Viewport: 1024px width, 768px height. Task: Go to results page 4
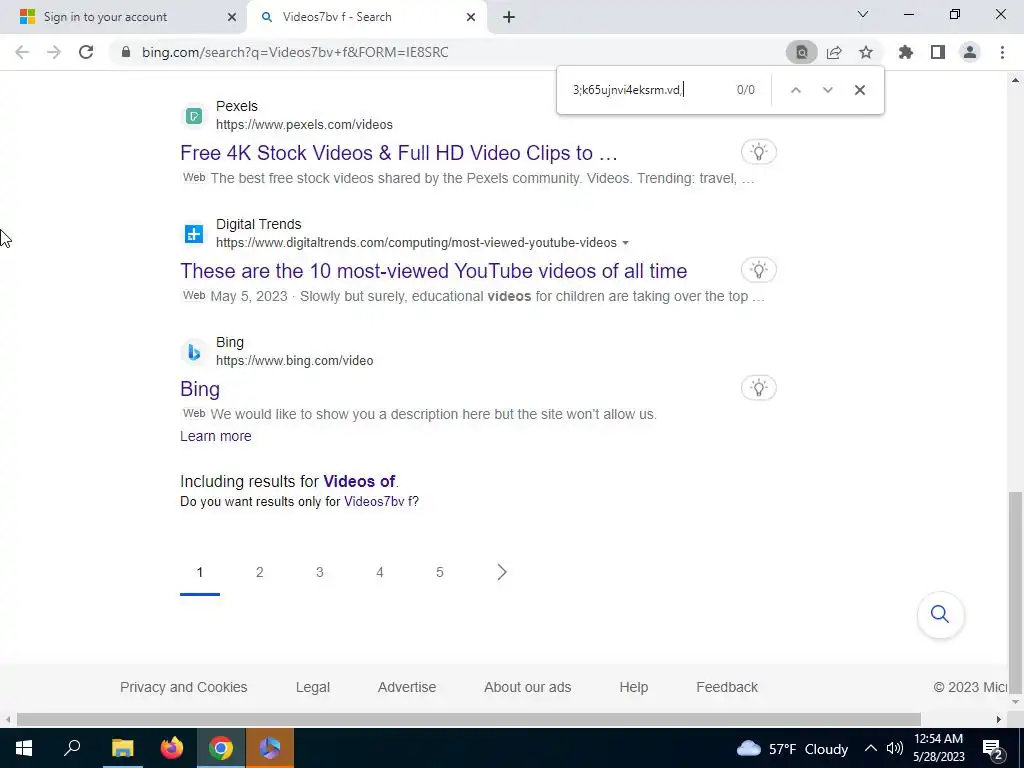pyautogui.click(x=379, y=573)
